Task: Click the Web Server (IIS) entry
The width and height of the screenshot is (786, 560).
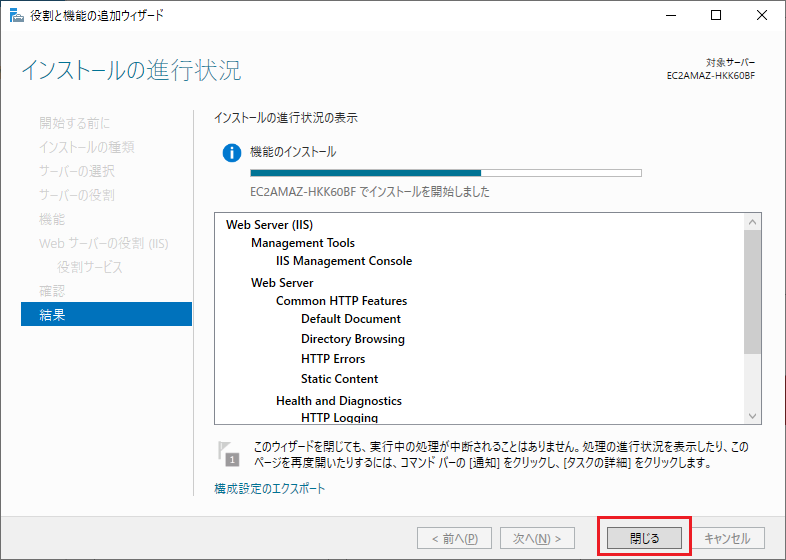Action: 270,225
